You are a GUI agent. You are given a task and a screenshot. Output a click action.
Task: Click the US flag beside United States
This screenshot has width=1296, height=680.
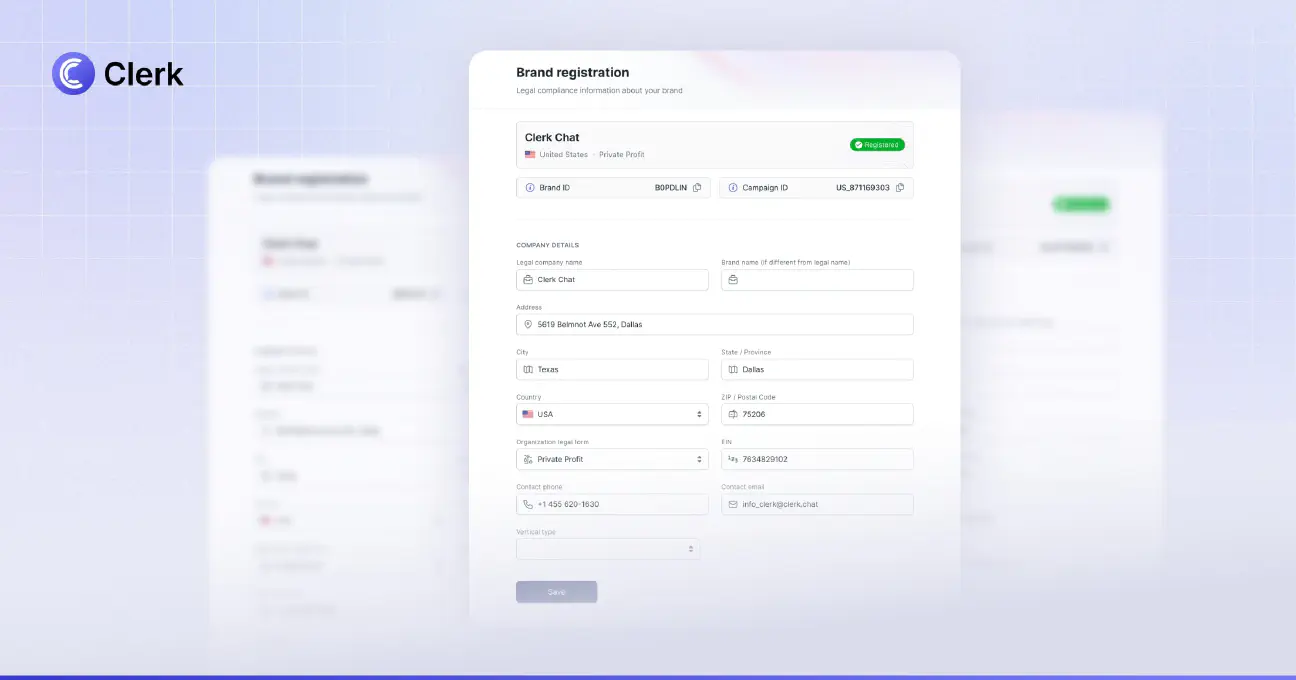tap(530, 155)
